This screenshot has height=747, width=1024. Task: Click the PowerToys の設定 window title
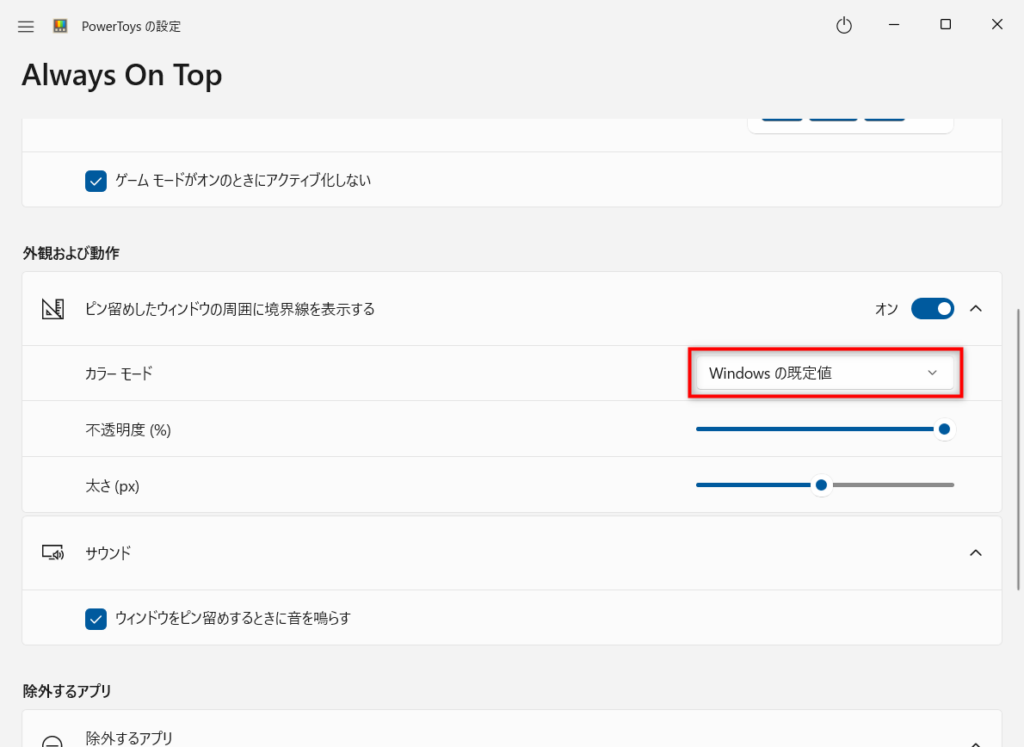point(131,26)
